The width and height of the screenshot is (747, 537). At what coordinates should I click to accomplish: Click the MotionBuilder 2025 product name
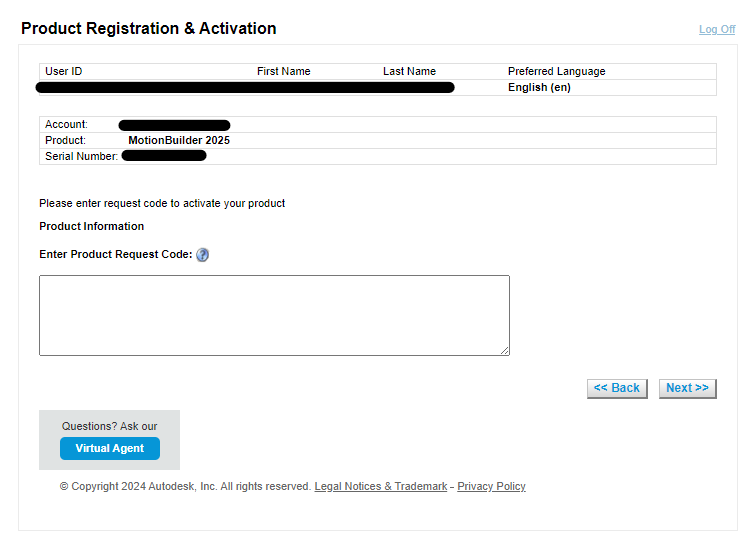click(179, 141)
